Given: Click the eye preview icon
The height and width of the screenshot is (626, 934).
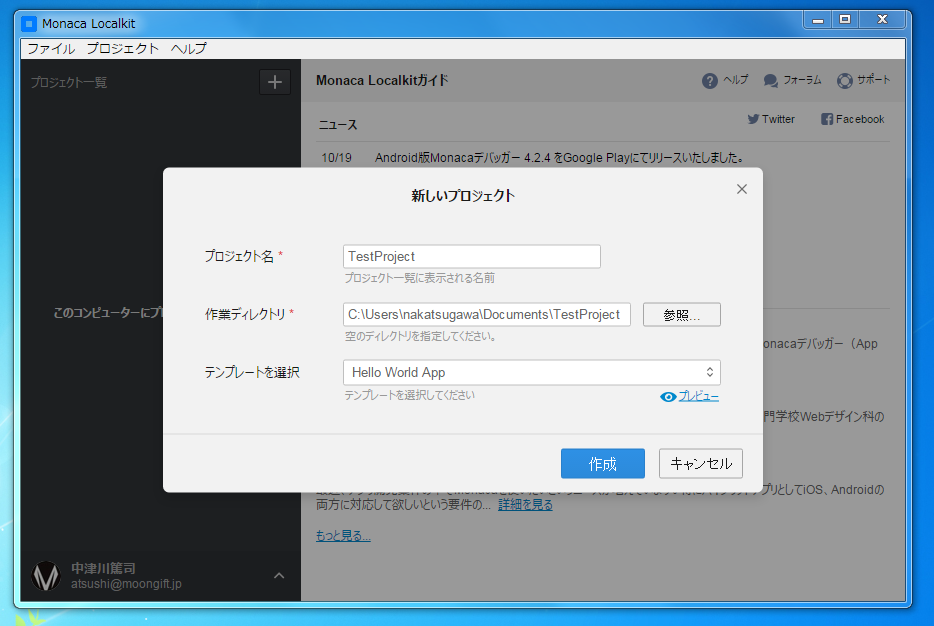Looking at the screenshot, I should 669,397.
